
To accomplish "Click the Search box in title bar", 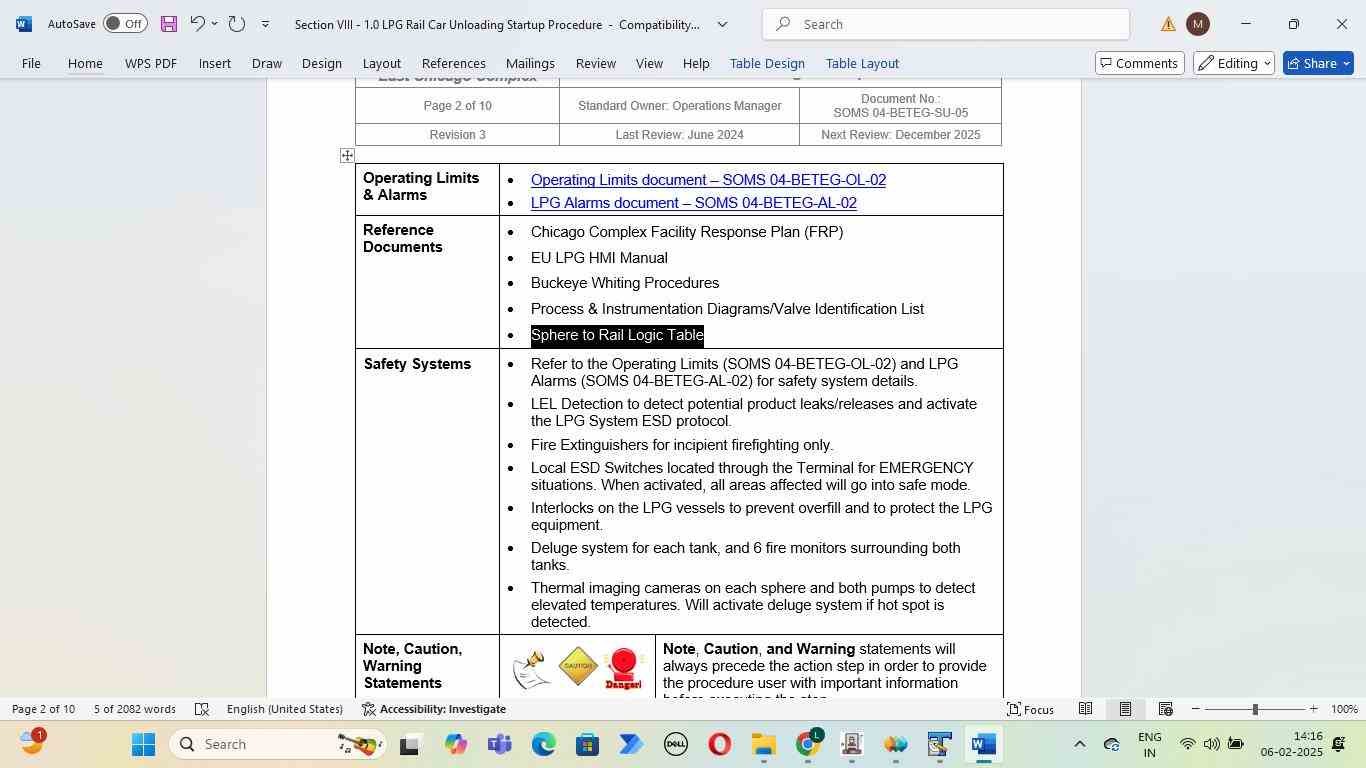I will coord(946,24).
